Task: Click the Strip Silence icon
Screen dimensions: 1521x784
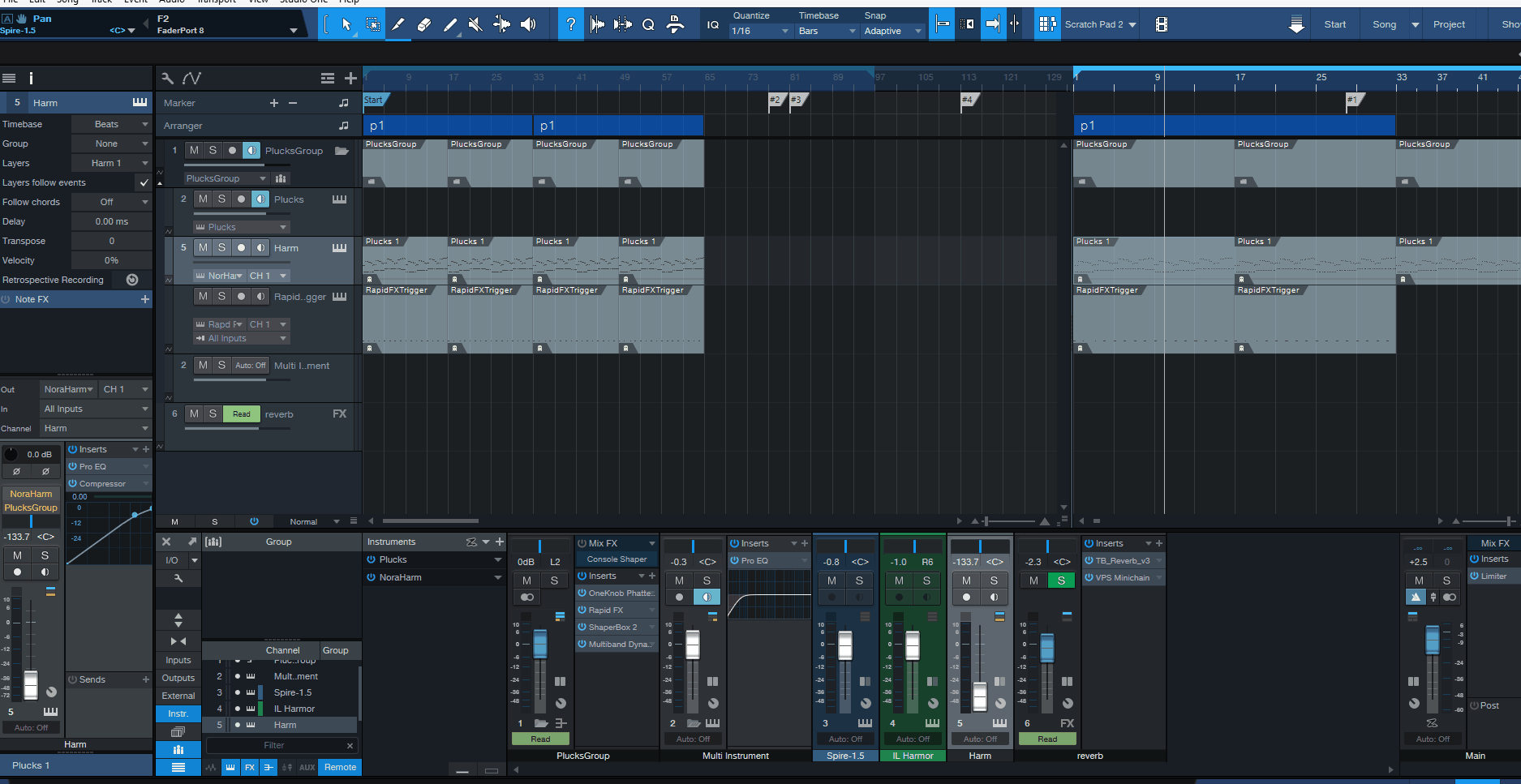Action: [623, 24]
